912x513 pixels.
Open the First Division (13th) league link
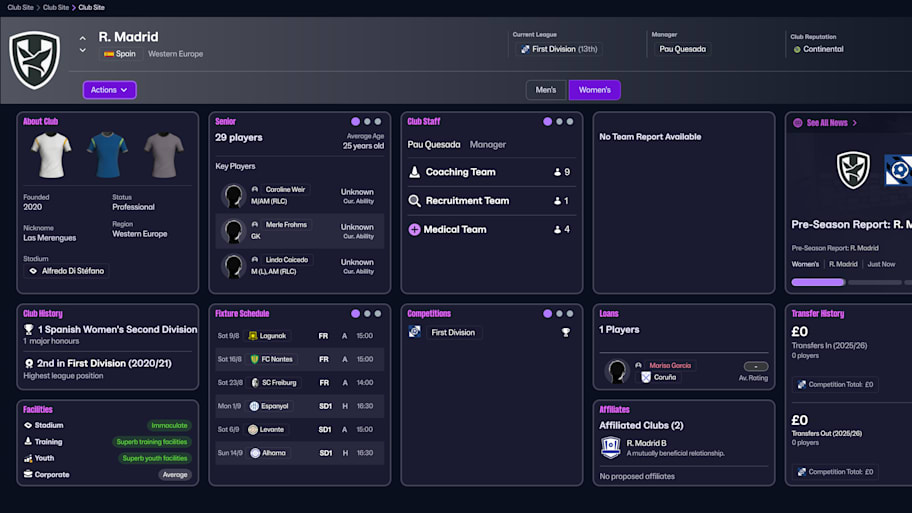[560, 49]
